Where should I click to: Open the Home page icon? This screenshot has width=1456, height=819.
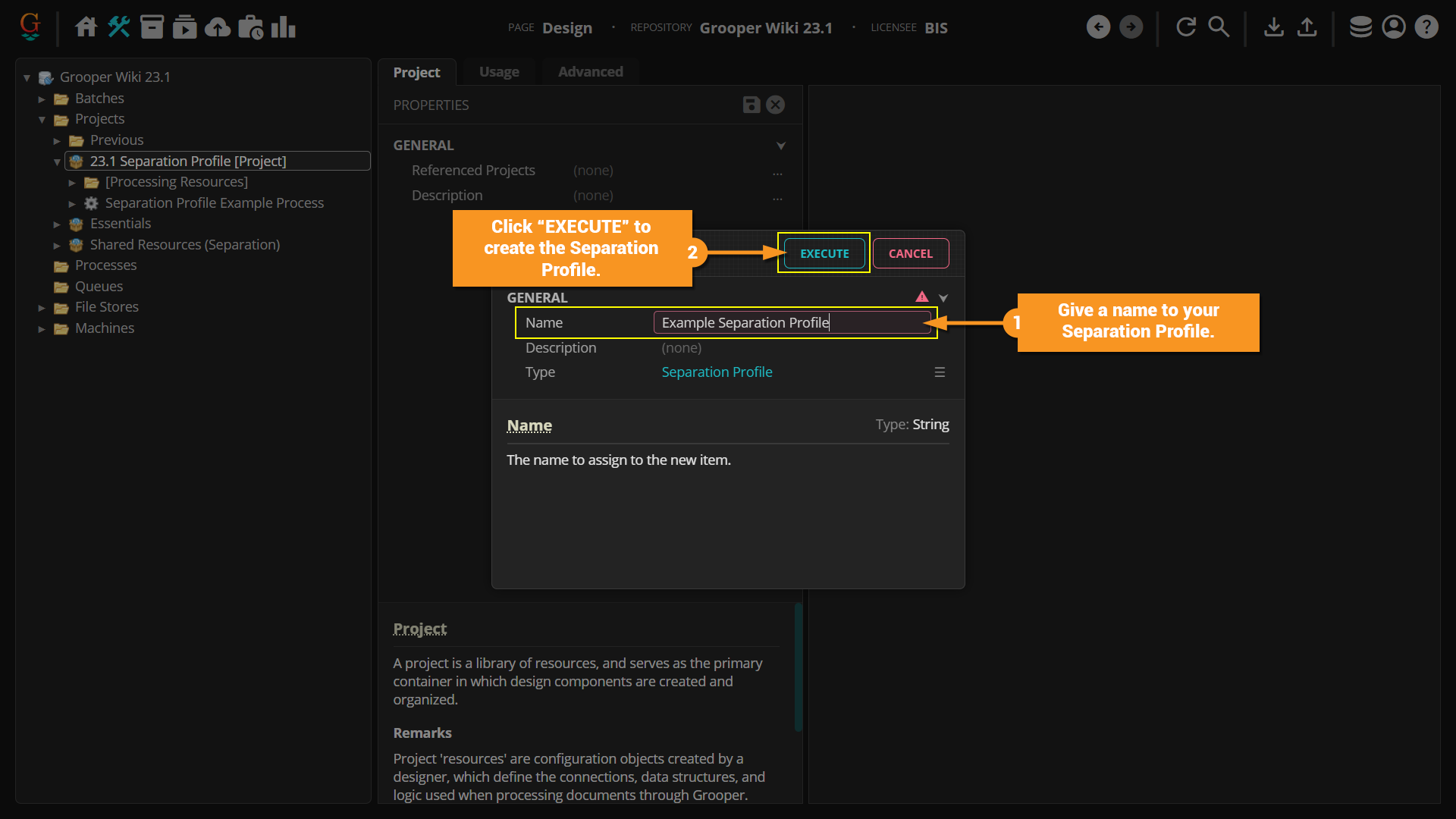click(86, 27)
